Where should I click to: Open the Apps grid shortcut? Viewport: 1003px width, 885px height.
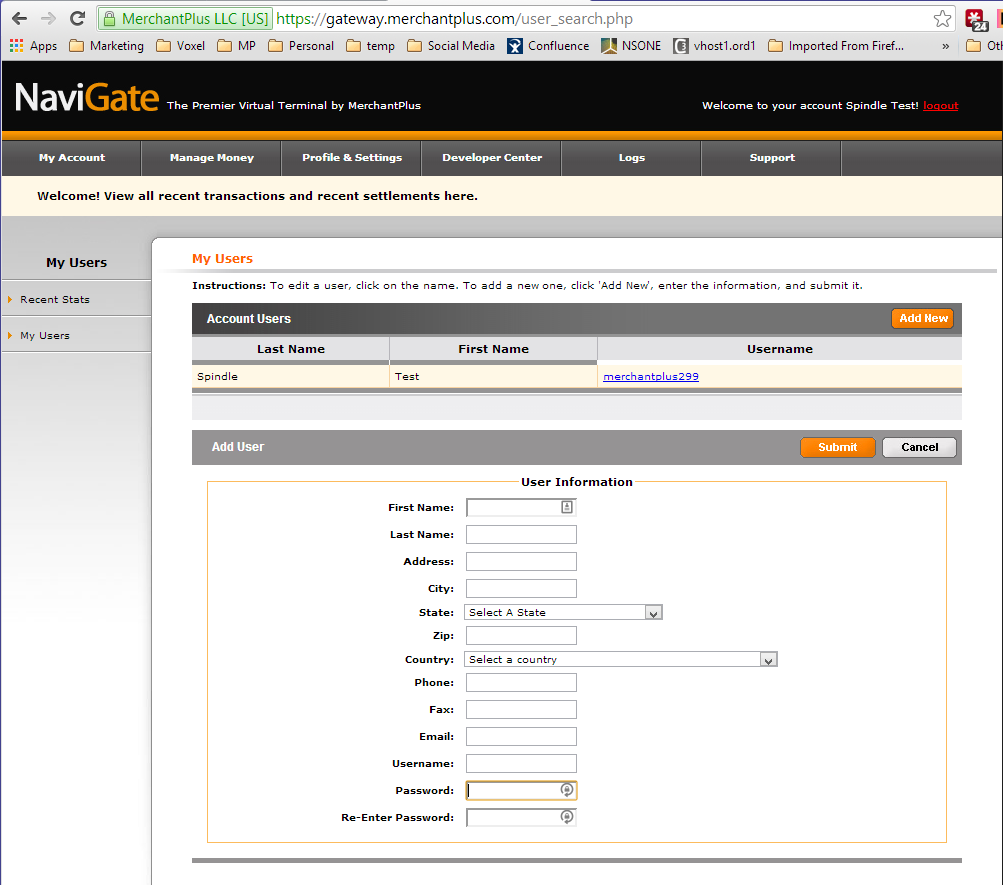coord(33,46)
